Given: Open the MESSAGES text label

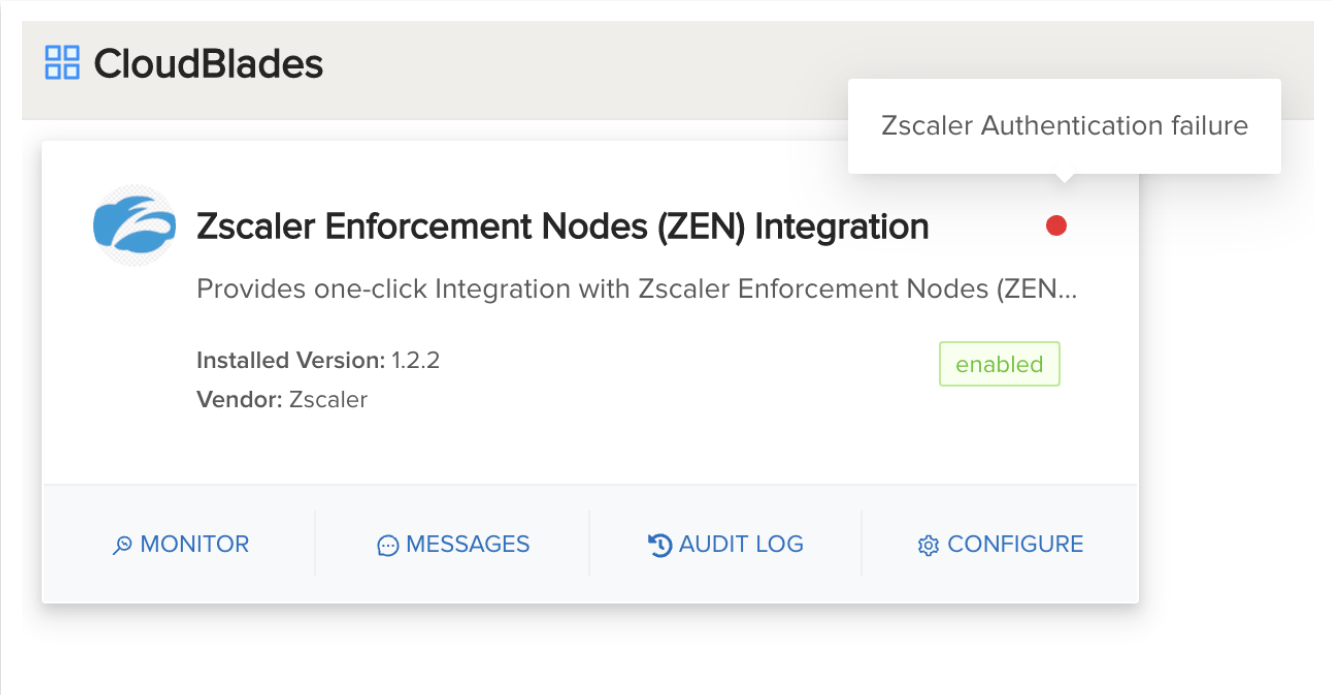Looking at the screenshot, I should [x=468, y=545].
